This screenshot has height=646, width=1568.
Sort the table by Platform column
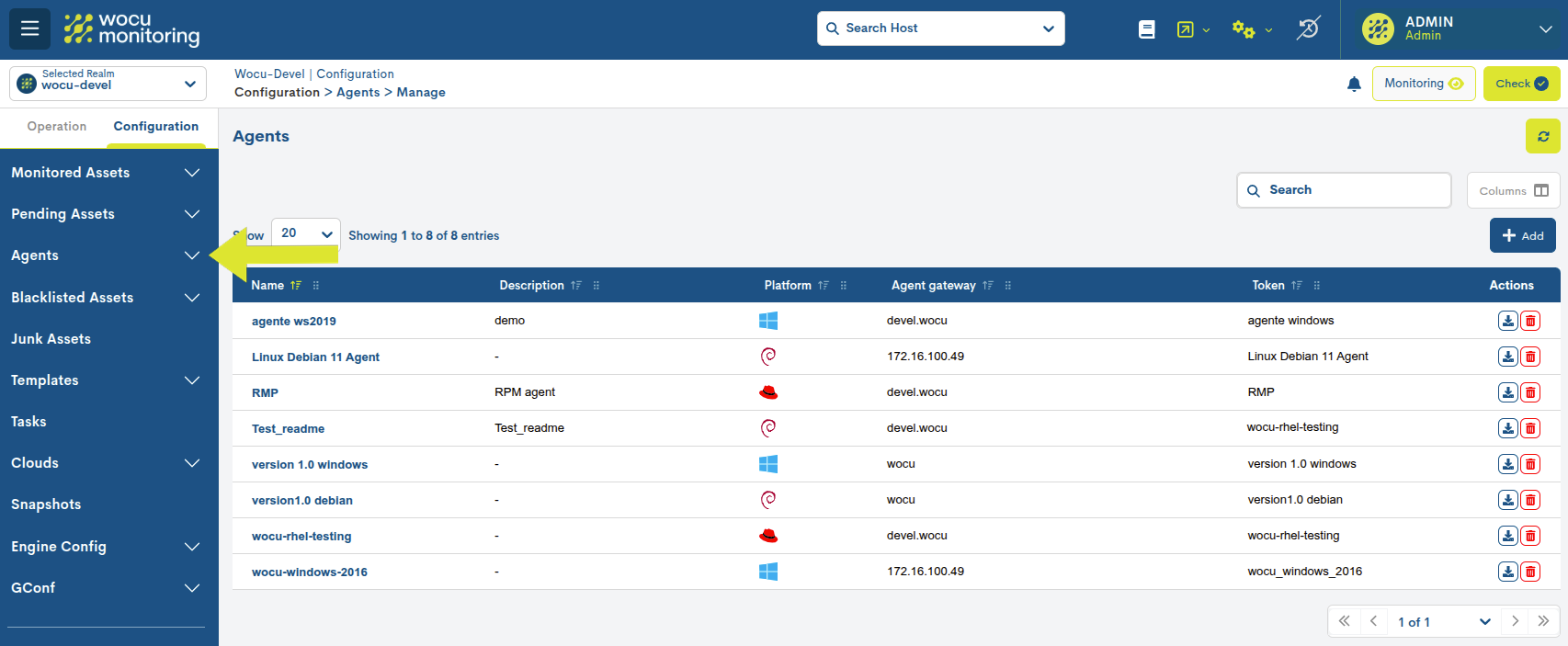pos(823,286)
